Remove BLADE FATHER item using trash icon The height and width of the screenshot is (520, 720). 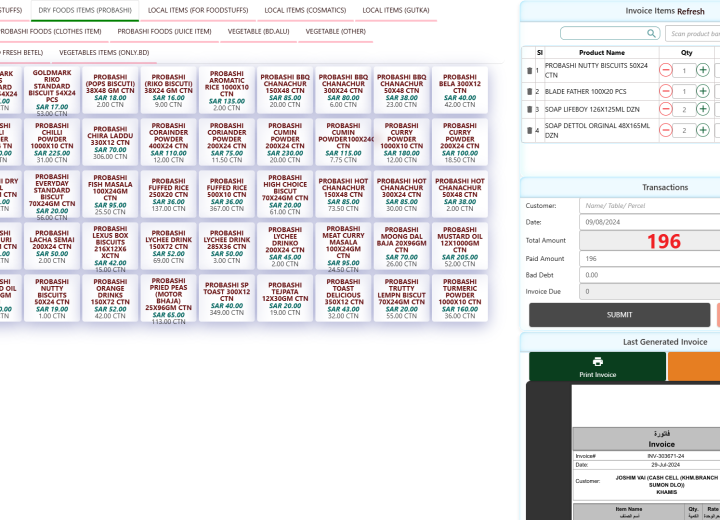coord(528,91)
